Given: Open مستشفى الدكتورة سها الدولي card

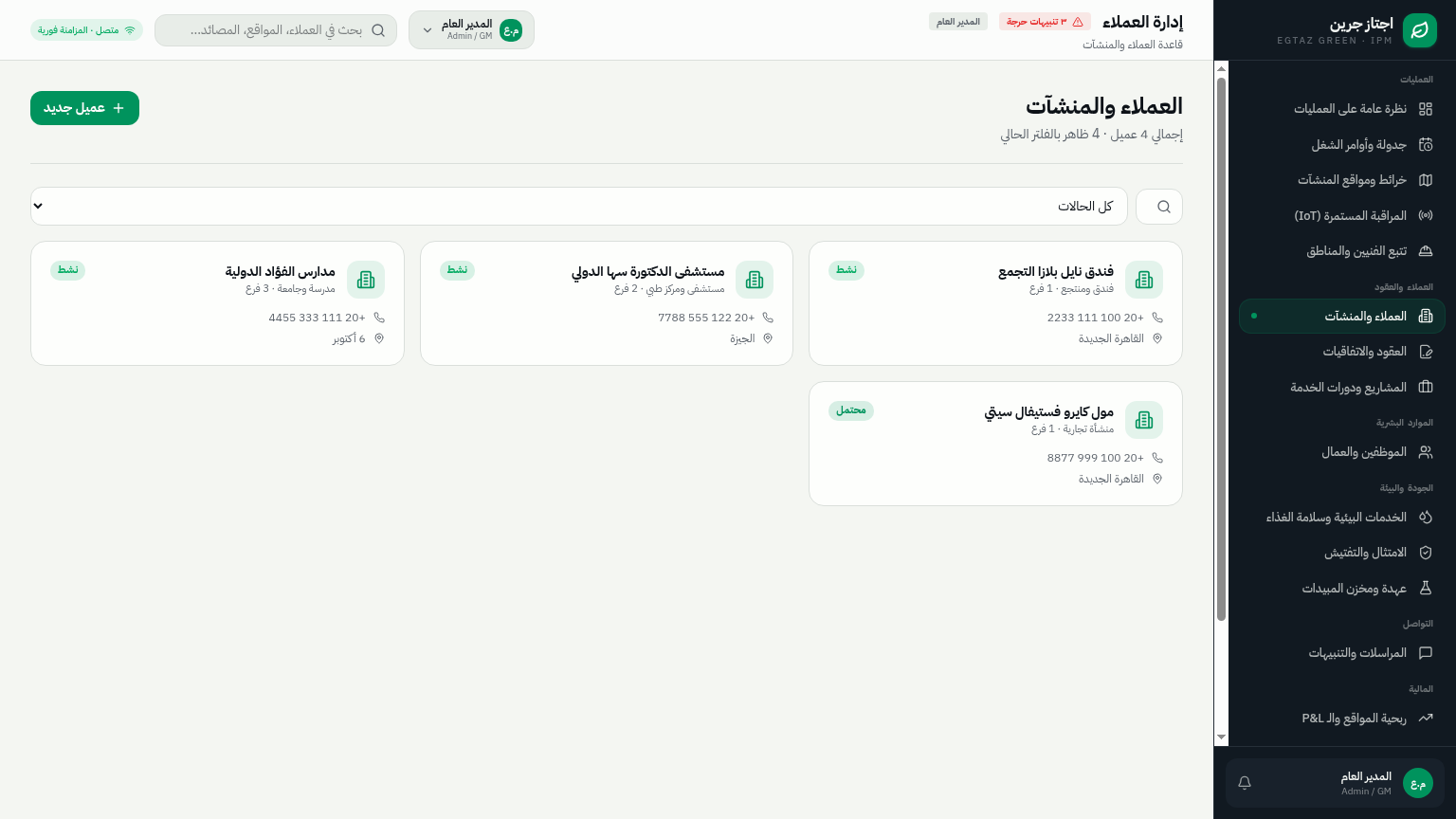Looking at the screenshot, I should [607, 303].
